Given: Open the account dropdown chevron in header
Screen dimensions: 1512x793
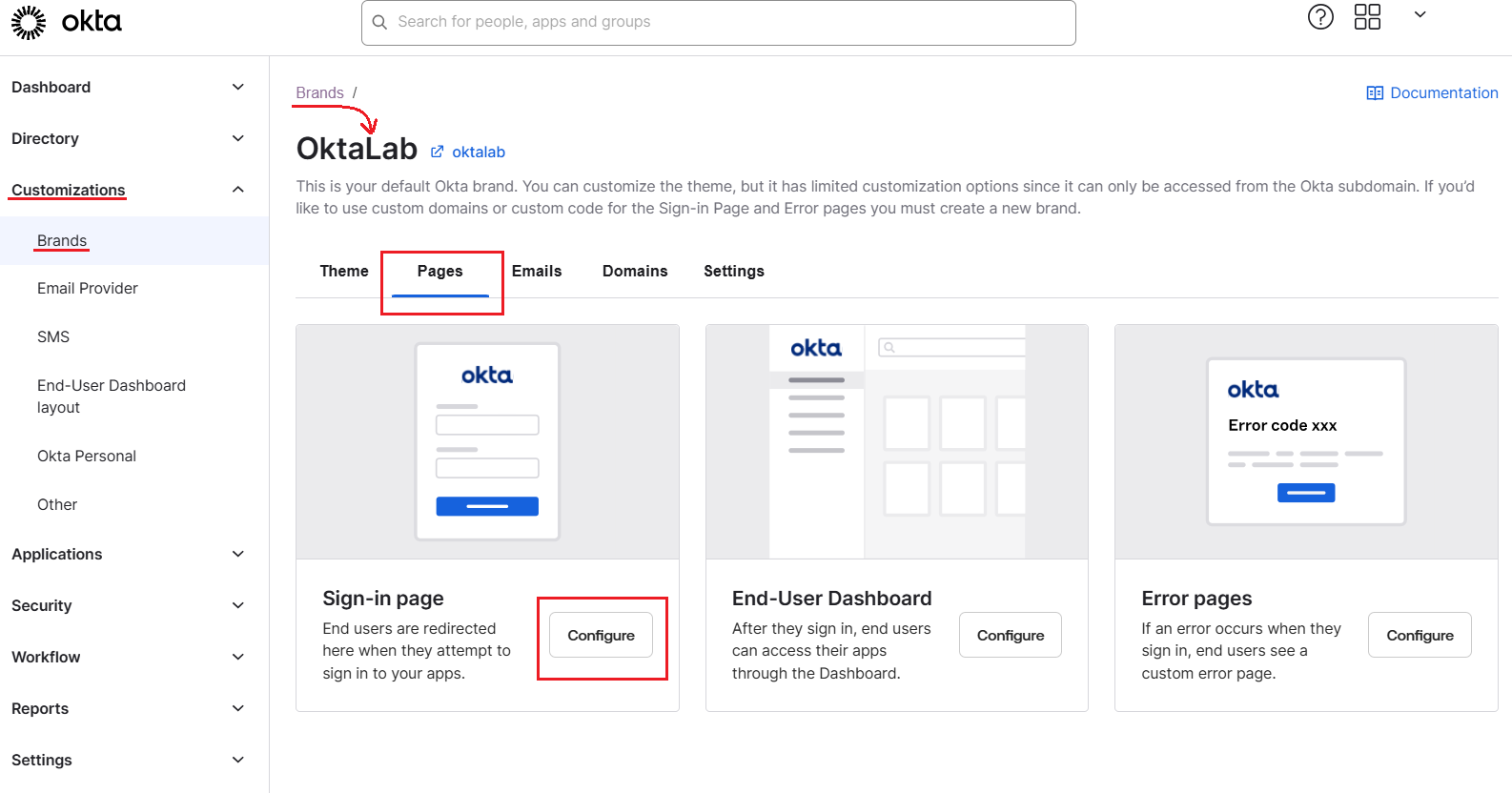Looking at the screenshot, I should tap(1420, 14).
